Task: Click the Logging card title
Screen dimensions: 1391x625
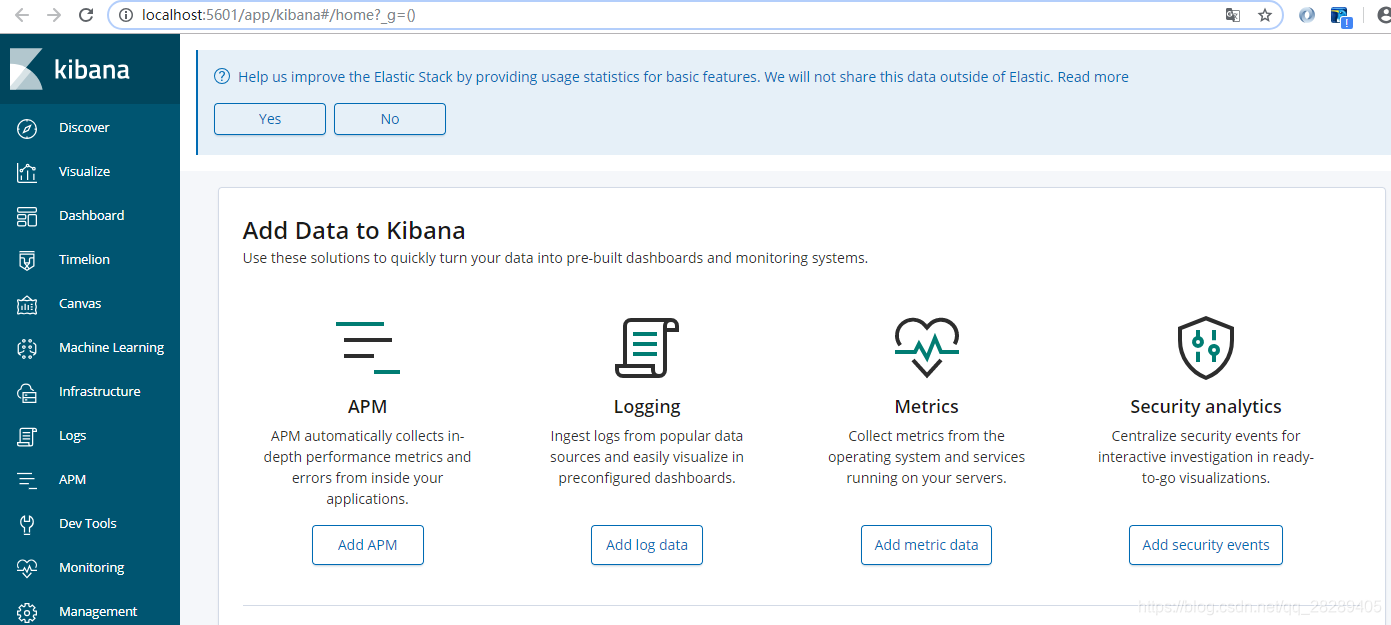Action: click(647, 407)
